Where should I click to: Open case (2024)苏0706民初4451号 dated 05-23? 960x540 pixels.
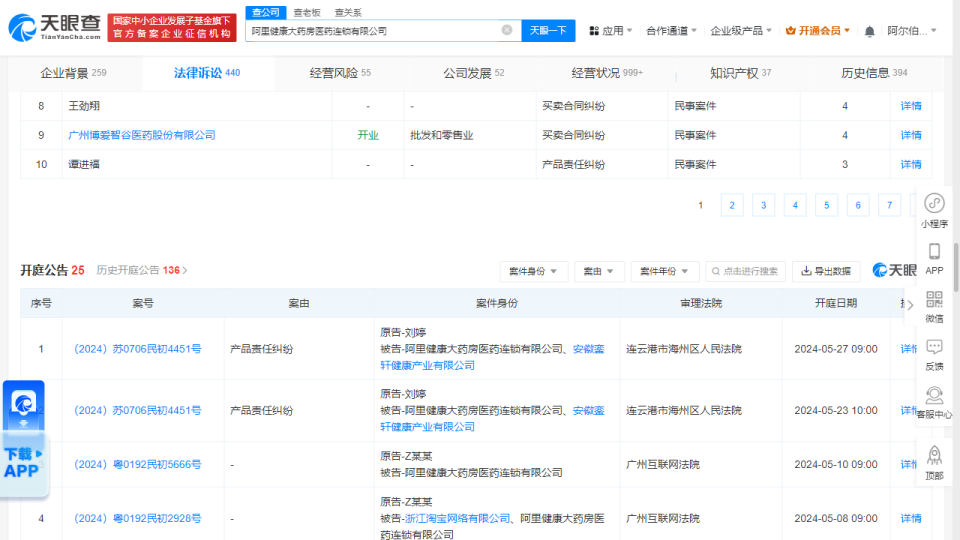point(138,410)
